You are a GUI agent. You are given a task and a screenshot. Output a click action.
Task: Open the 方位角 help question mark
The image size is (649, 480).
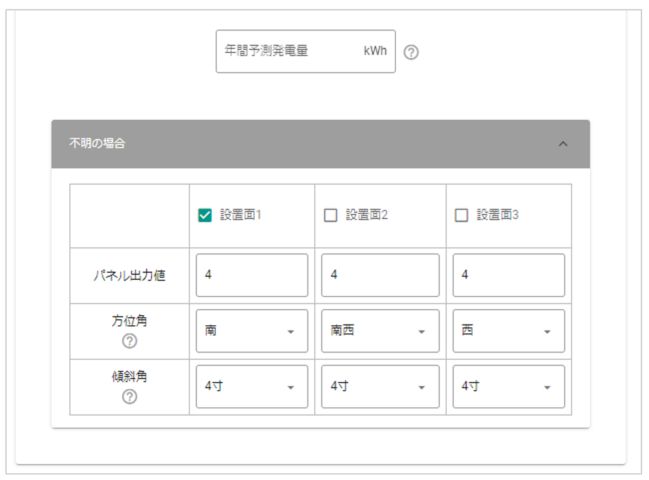[x=130, y=341]
